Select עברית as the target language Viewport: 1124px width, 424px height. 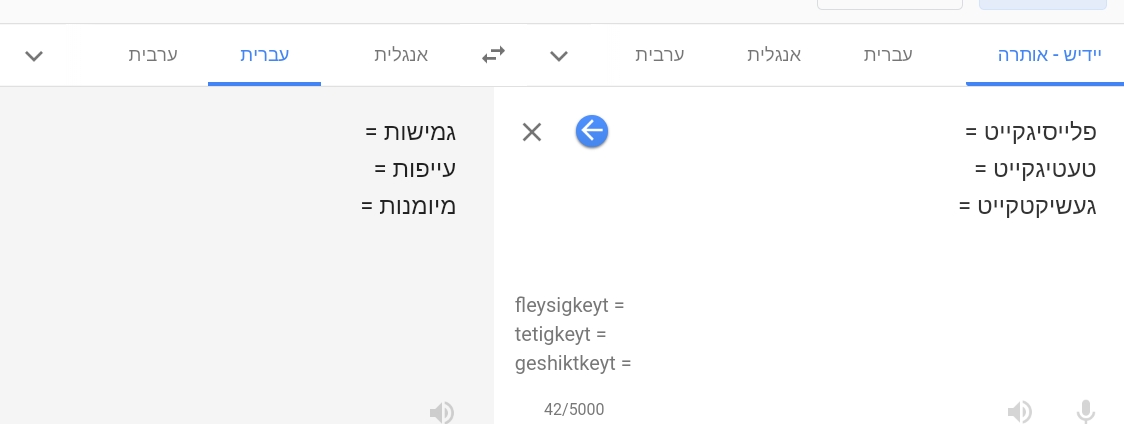265,55
